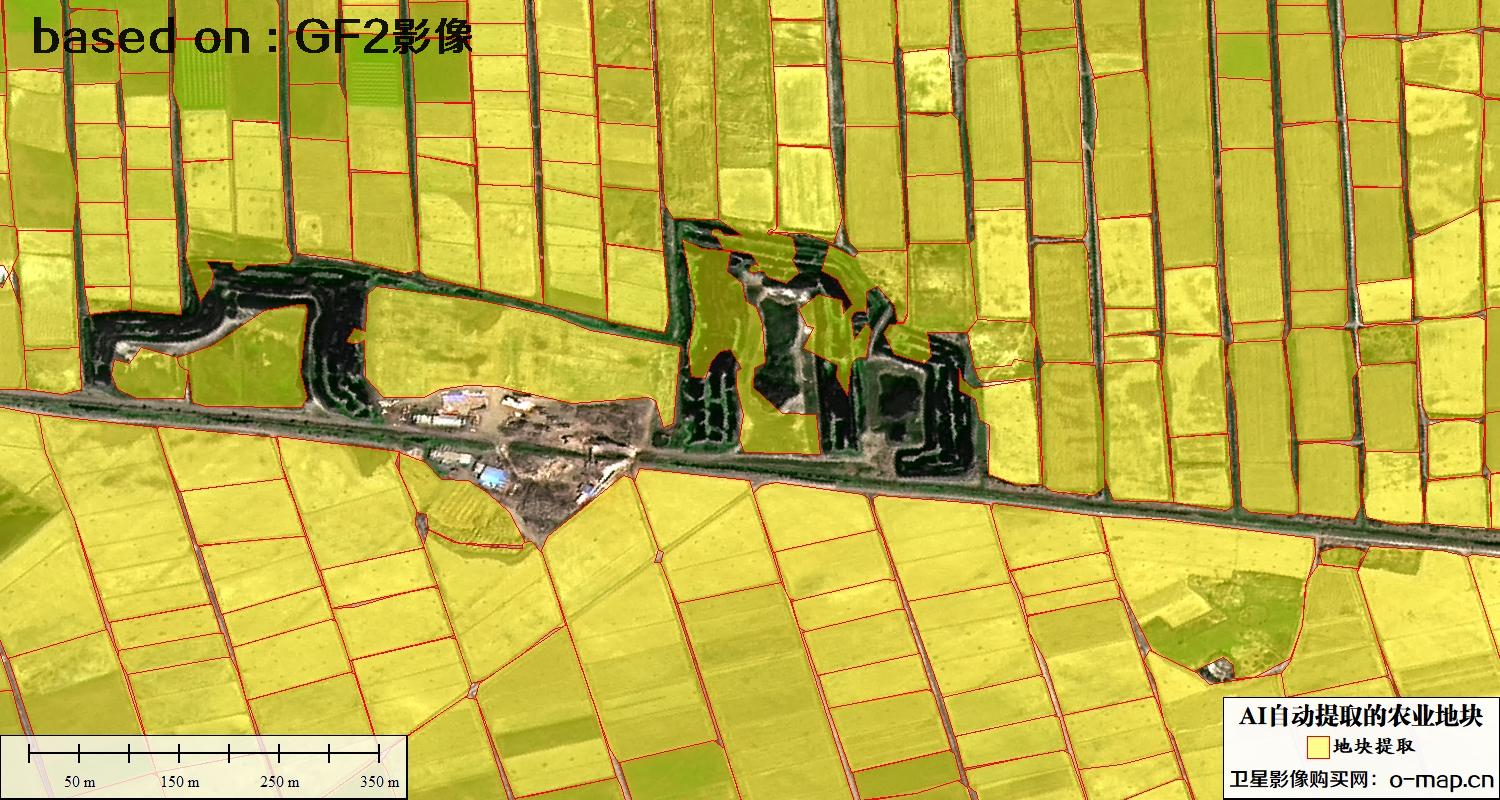Click the legend title AI自动提取的农业地块

[x=1362, y=716]
